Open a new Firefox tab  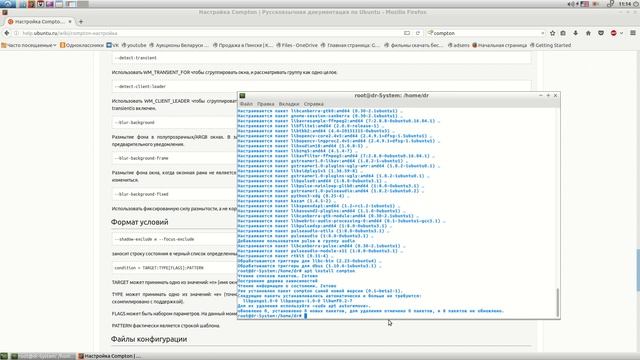coord(80,22)
